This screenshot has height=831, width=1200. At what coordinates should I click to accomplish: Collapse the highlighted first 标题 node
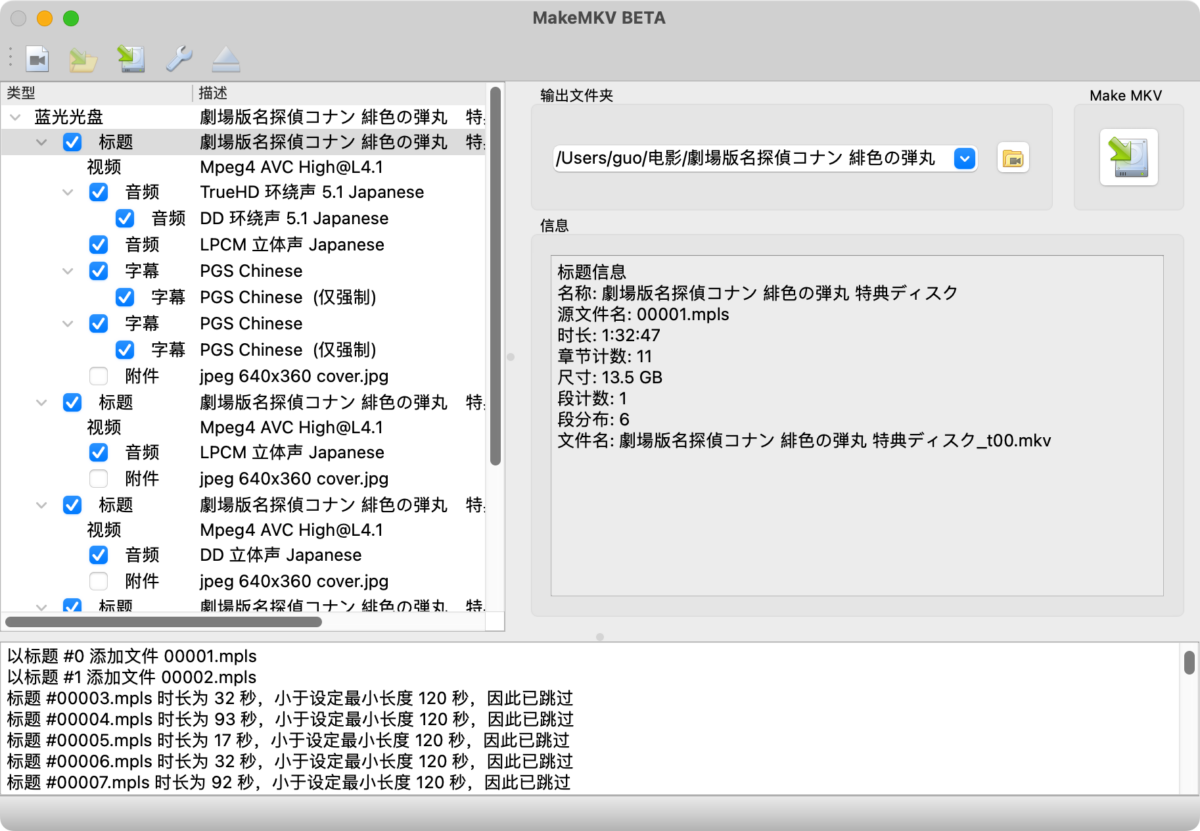pyautogui.click(x=41, y=142)
